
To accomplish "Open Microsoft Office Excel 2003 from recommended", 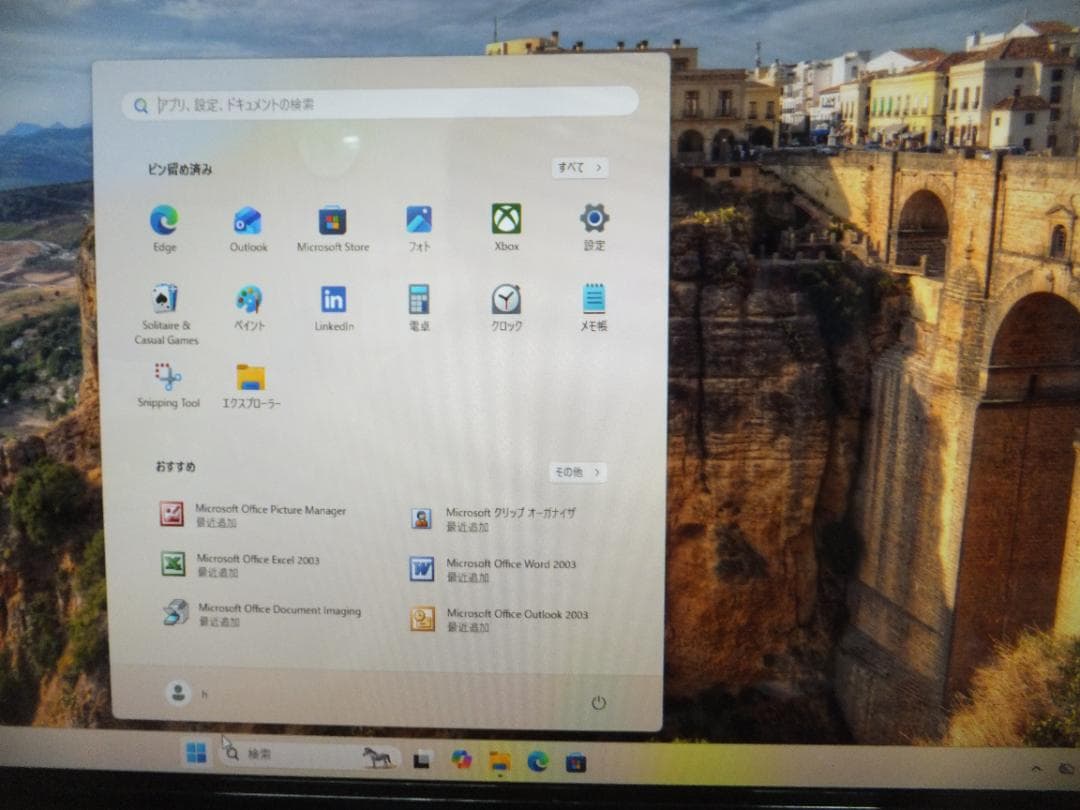I will click(x=260, y=564).
